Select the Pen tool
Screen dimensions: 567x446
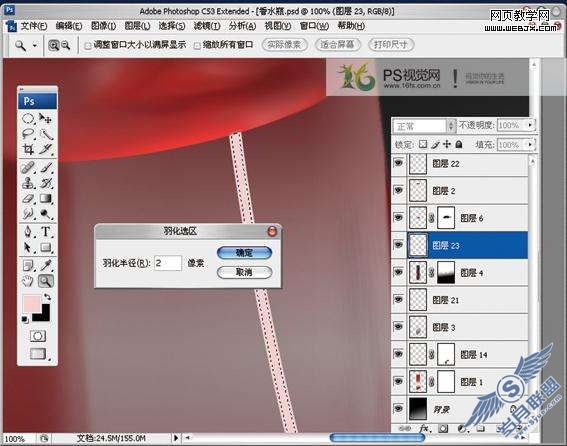point(28,232)
